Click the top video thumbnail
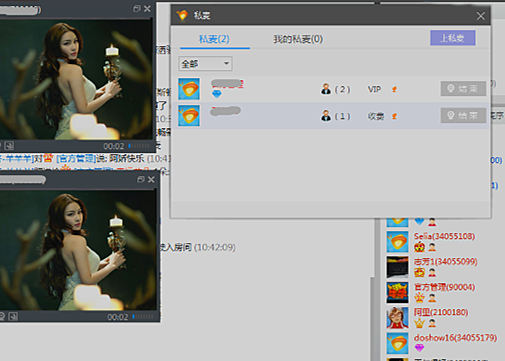Image resolution: width=505 pixels, height=361 pixels. (x=76, y=79)
